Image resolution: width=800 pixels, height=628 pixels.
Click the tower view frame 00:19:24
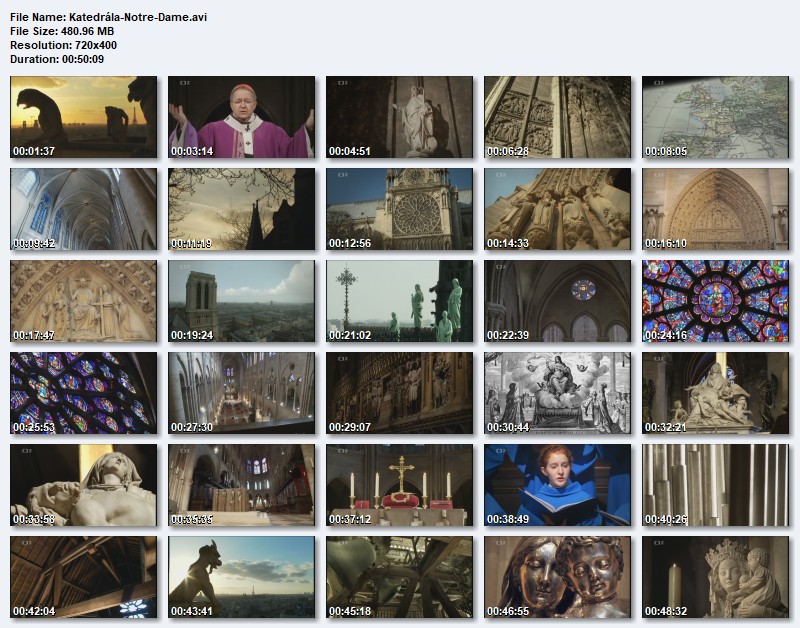[x=242, y=301]
